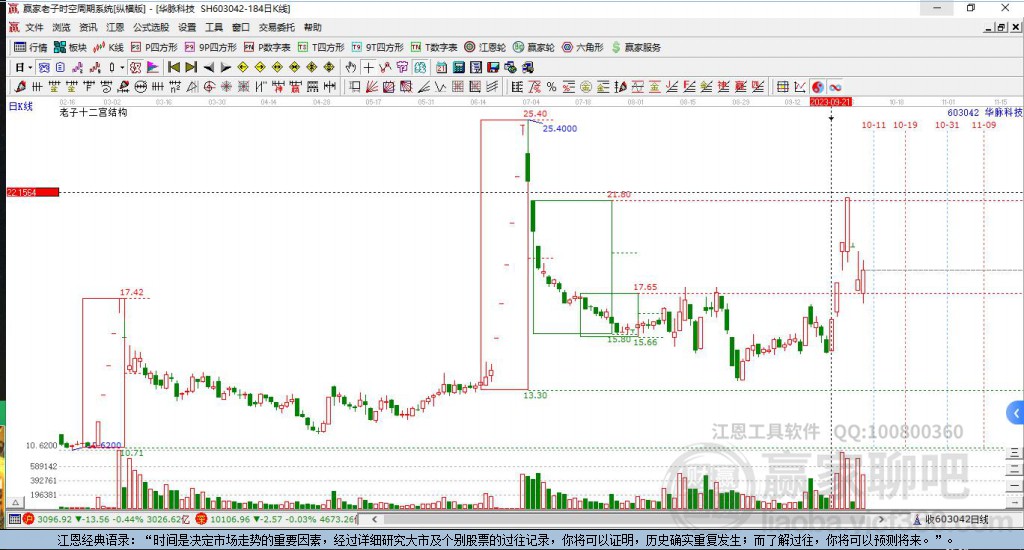Click the 收603042日线 status entry
Image resolution: width=1024 pixels, height=550 pixels.
click(950, 519)
